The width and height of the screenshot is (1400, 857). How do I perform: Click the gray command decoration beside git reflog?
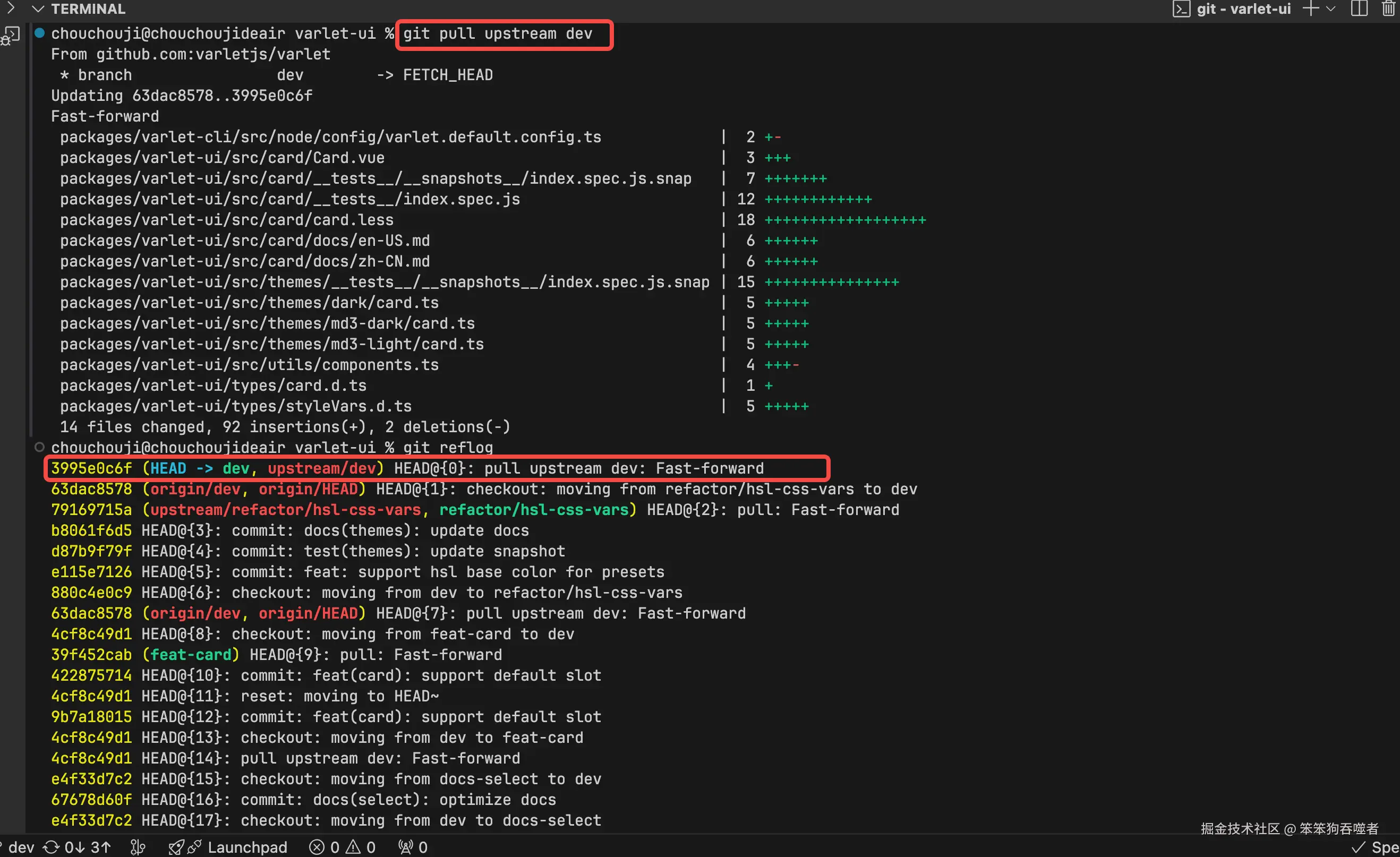[39, 447]
